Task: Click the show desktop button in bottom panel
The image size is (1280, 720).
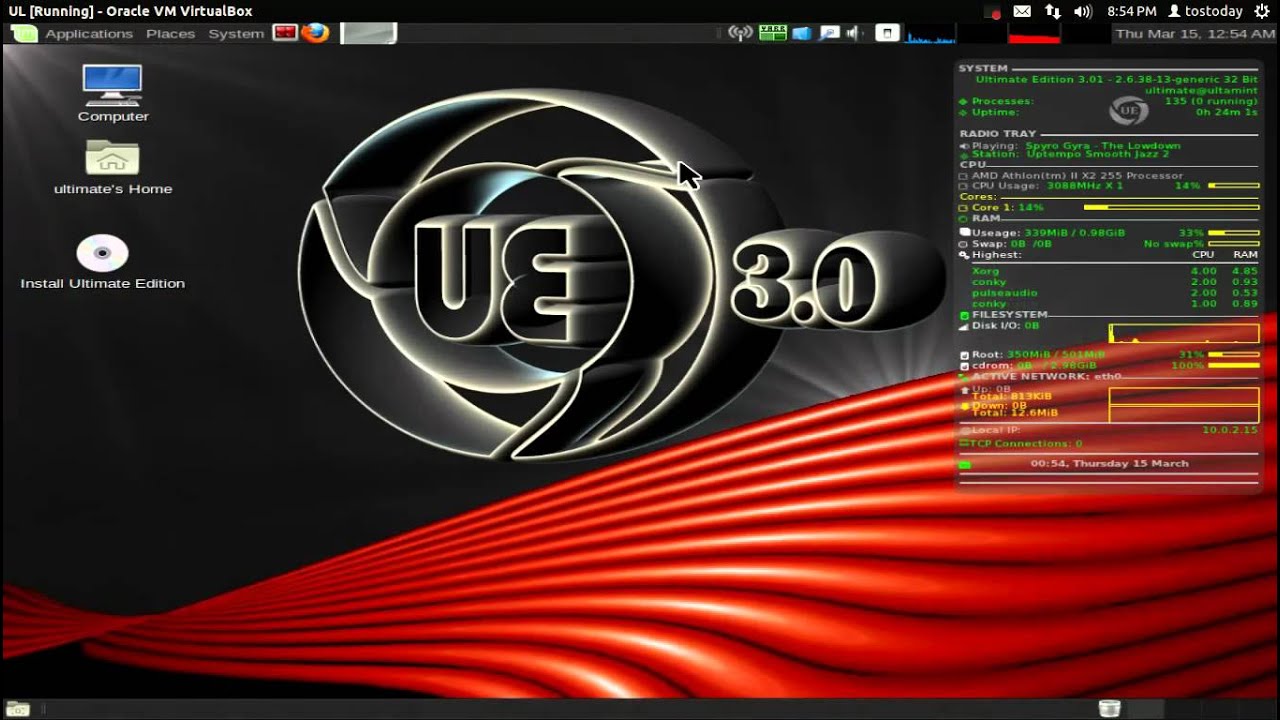Action: point(18,709)
